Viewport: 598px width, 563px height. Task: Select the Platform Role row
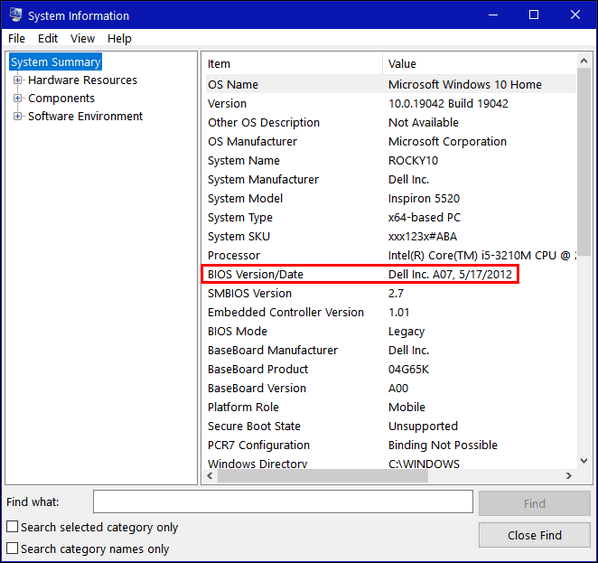tap(391, 407)
